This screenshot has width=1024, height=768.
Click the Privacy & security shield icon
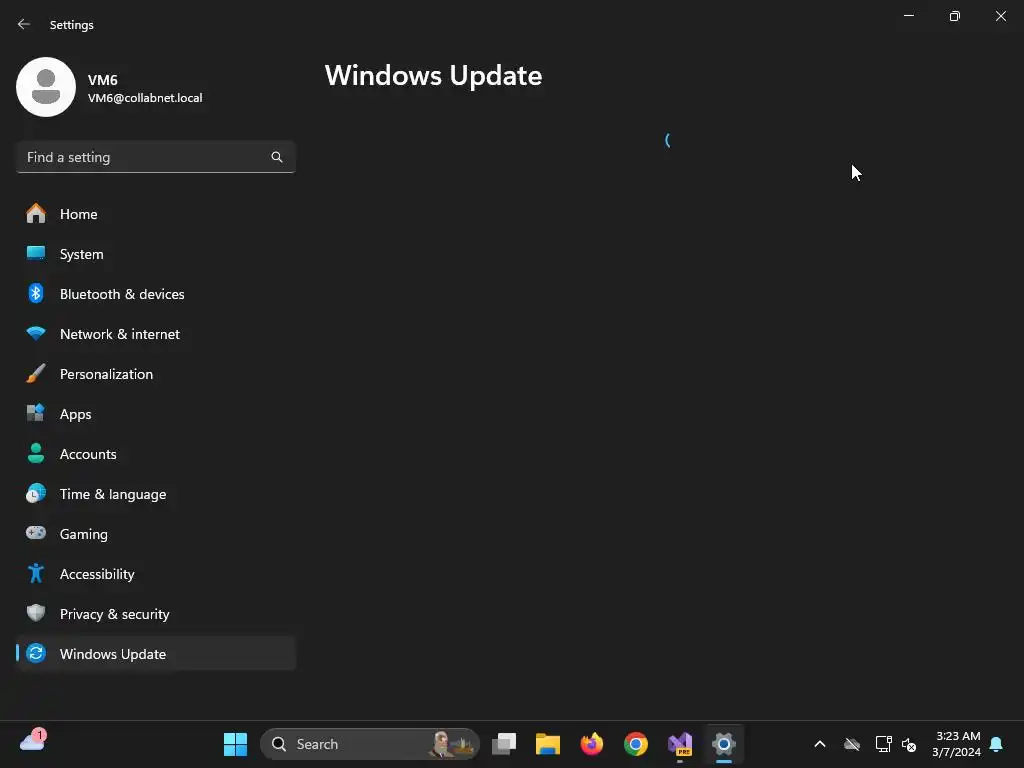[x=36, y=613]
